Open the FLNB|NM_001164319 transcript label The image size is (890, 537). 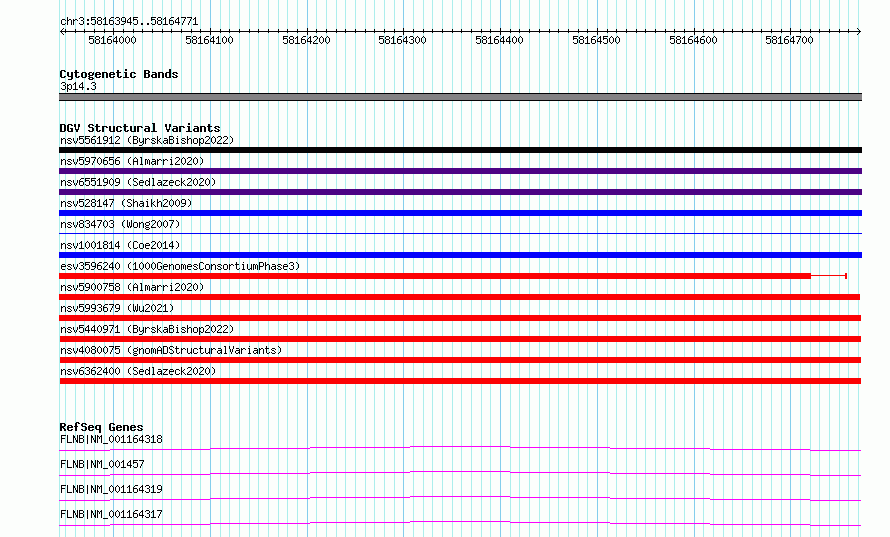tap(111, 489)
